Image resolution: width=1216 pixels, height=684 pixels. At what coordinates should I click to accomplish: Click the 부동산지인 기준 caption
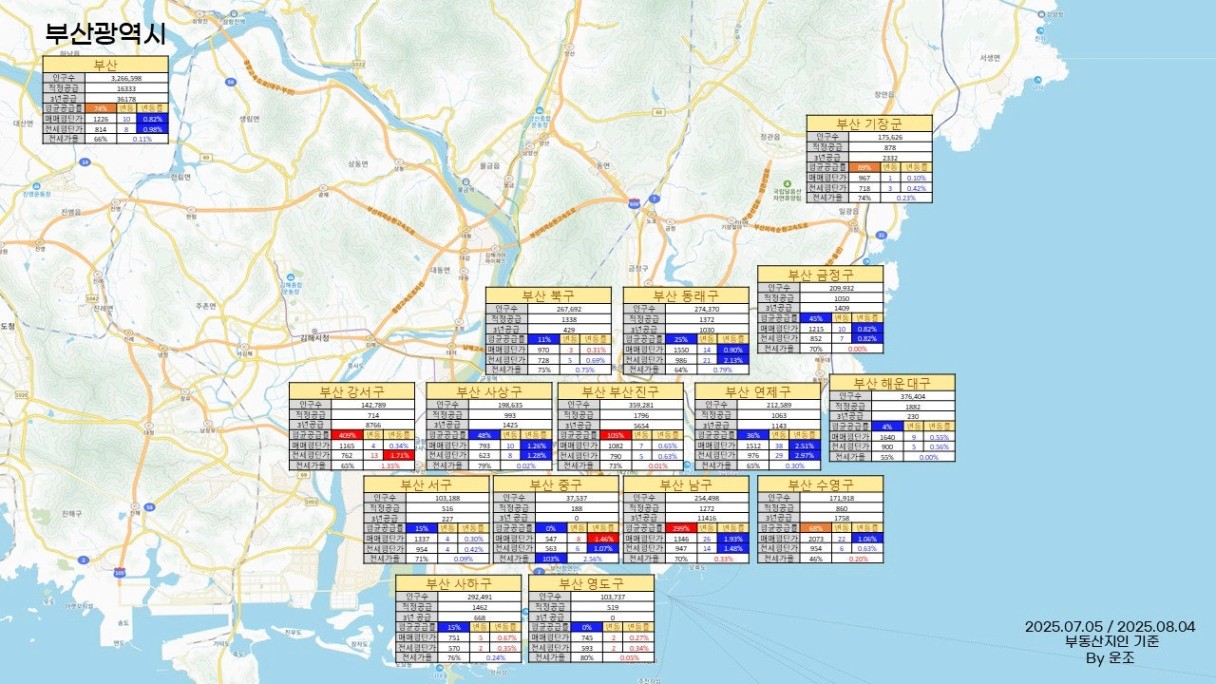(x=1112, y=643)
